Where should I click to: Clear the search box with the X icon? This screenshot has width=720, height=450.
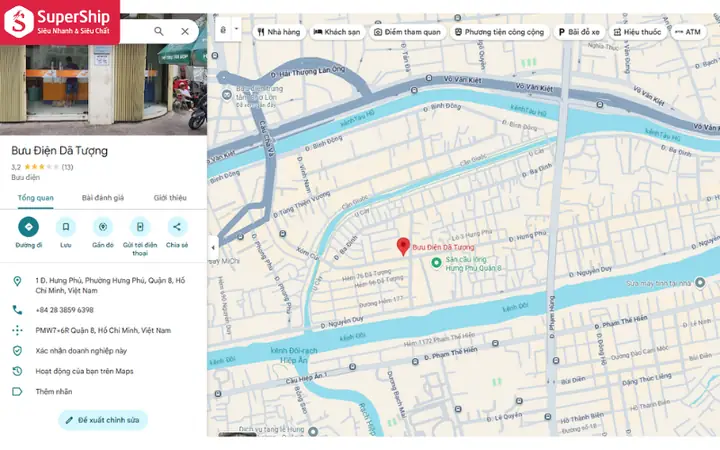[185, 31]
